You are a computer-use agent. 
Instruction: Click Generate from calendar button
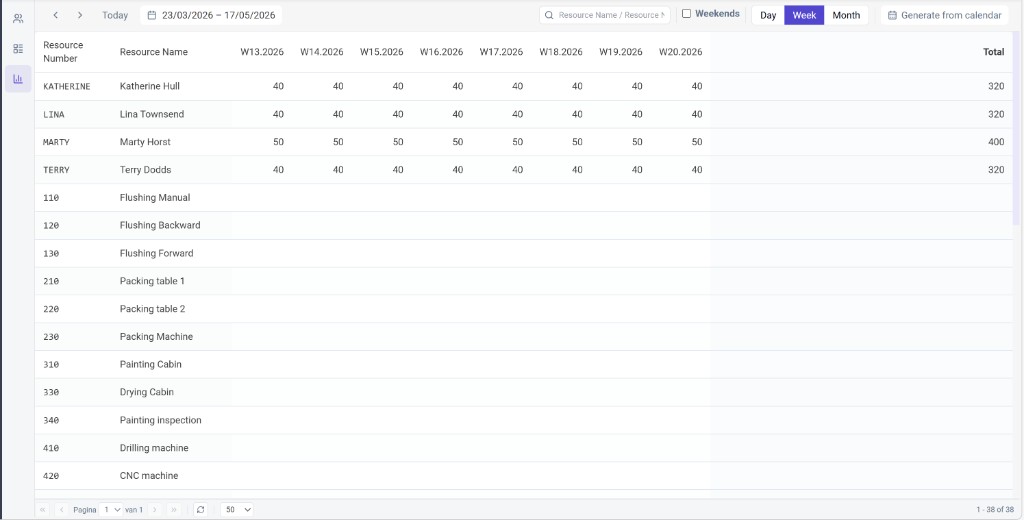[x=944, y=15]
